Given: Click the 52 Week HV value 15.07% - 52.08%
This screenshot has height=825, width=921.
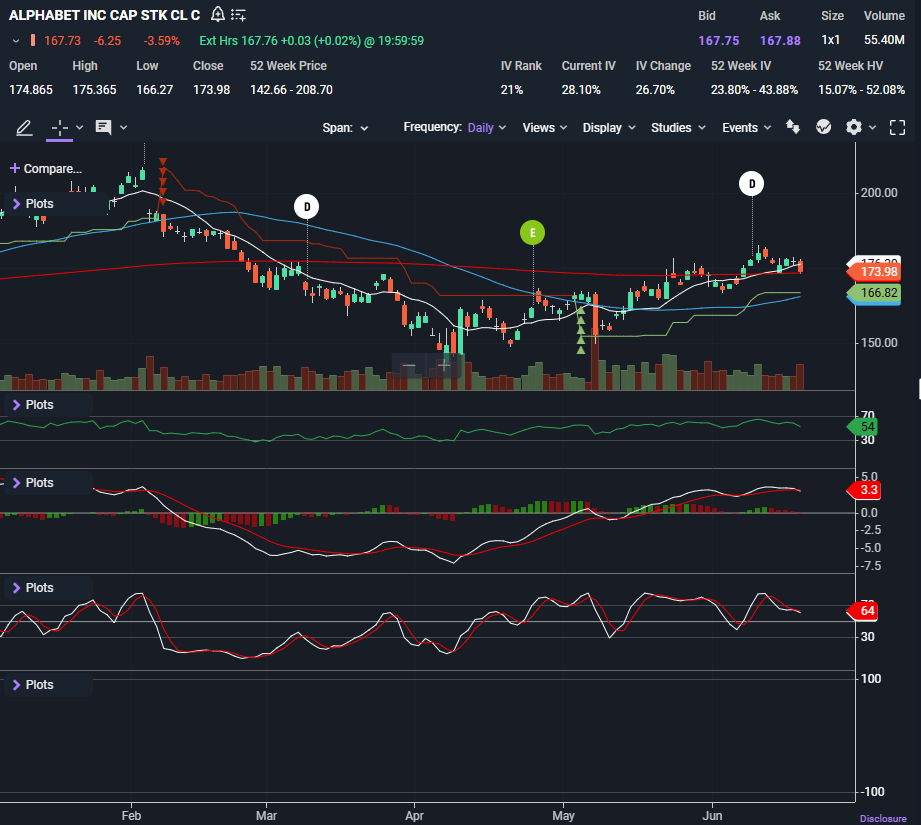Looking at the screenshot, I should pyautogui.click(x=862, y=90).
